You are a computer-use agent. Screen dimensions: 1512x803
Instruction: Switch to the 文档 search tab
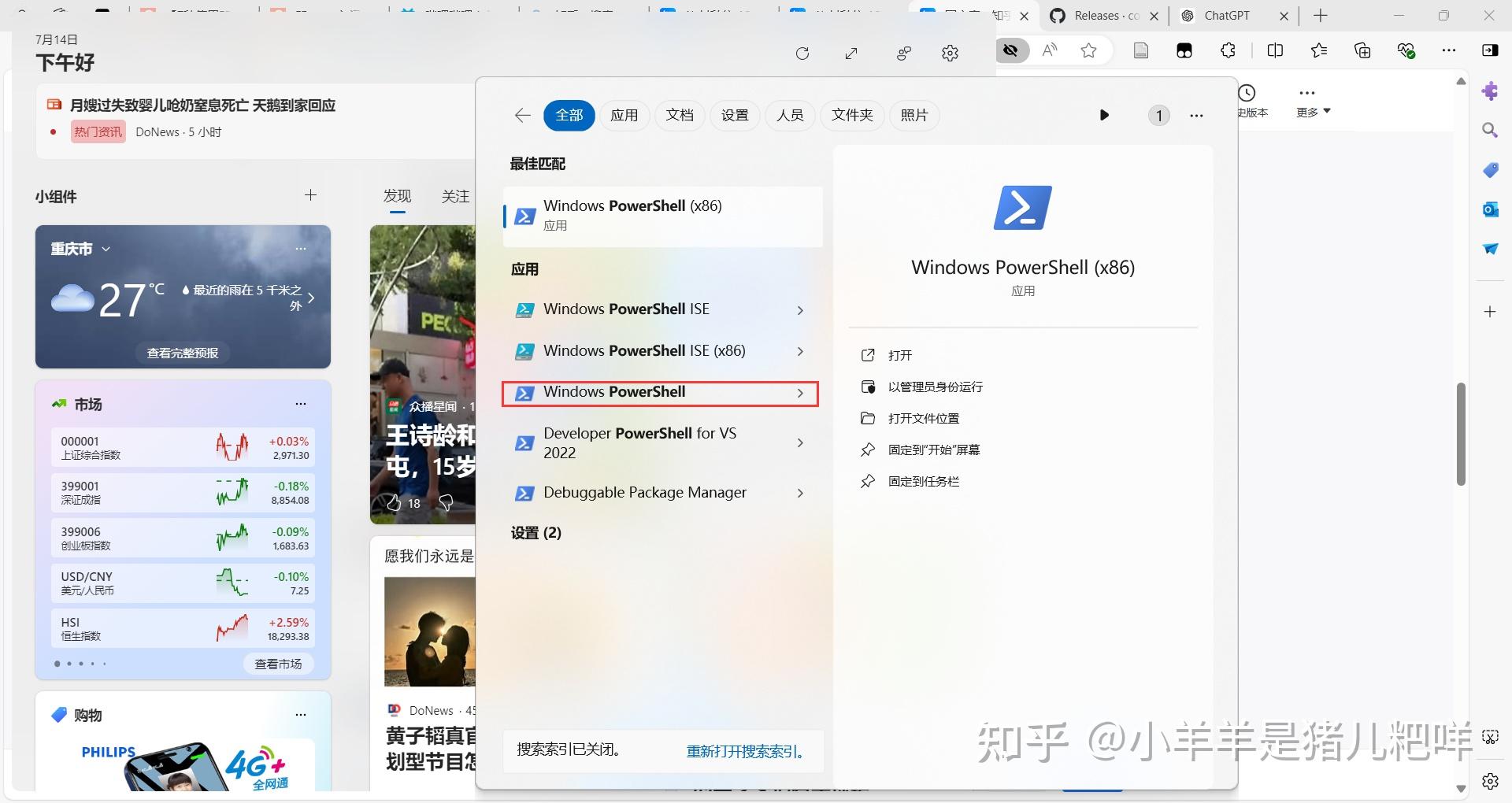[x=679, y=115]
